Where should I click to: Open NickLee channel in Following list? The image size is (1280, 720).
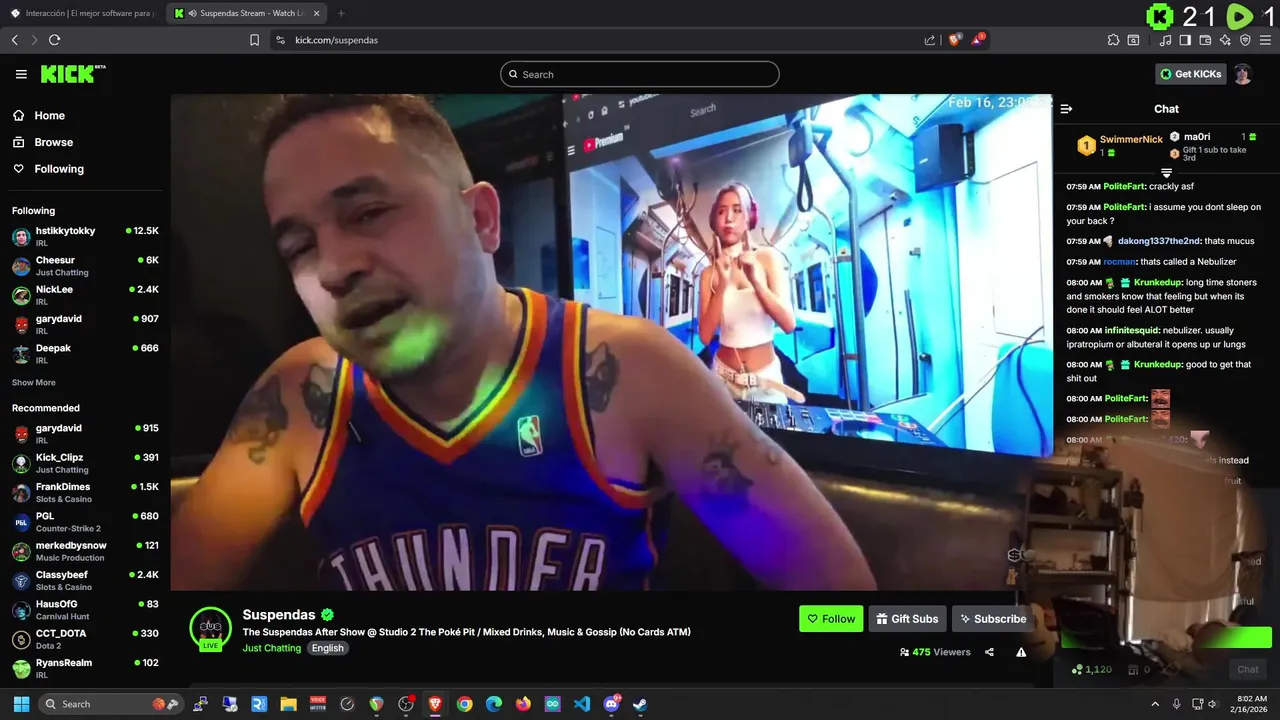[85, 295]
